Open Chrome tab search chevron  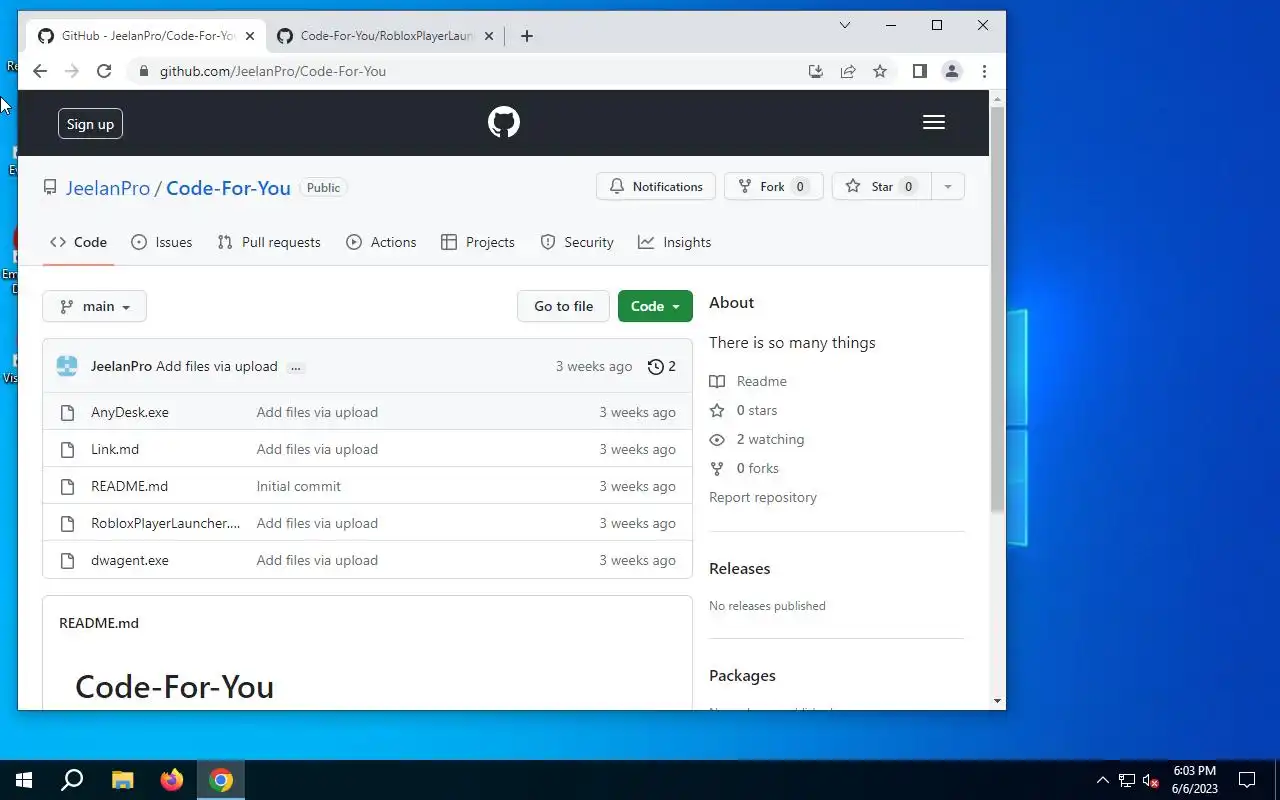pyautogui.click(x=845, y=25)
